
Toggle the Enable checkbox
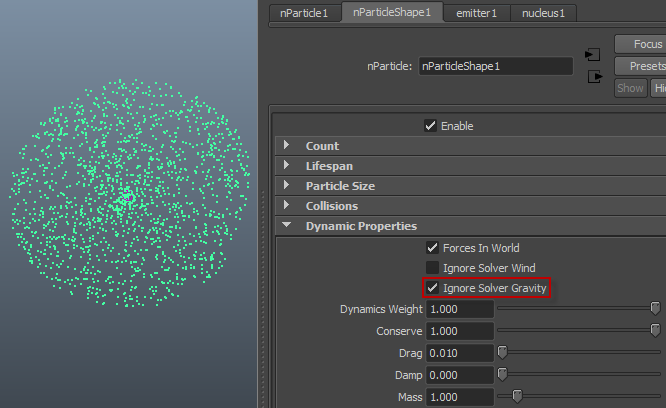tap(431, 126)
